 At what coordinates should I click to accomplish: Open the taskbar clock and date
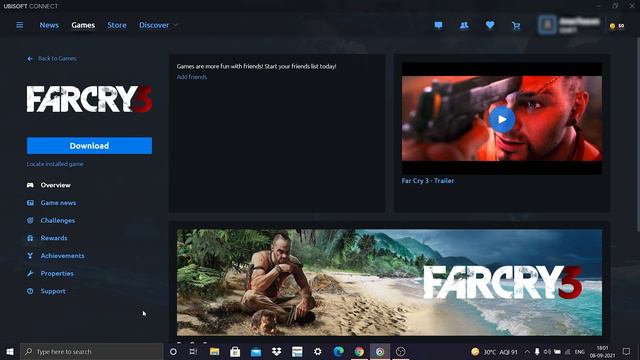602,352
